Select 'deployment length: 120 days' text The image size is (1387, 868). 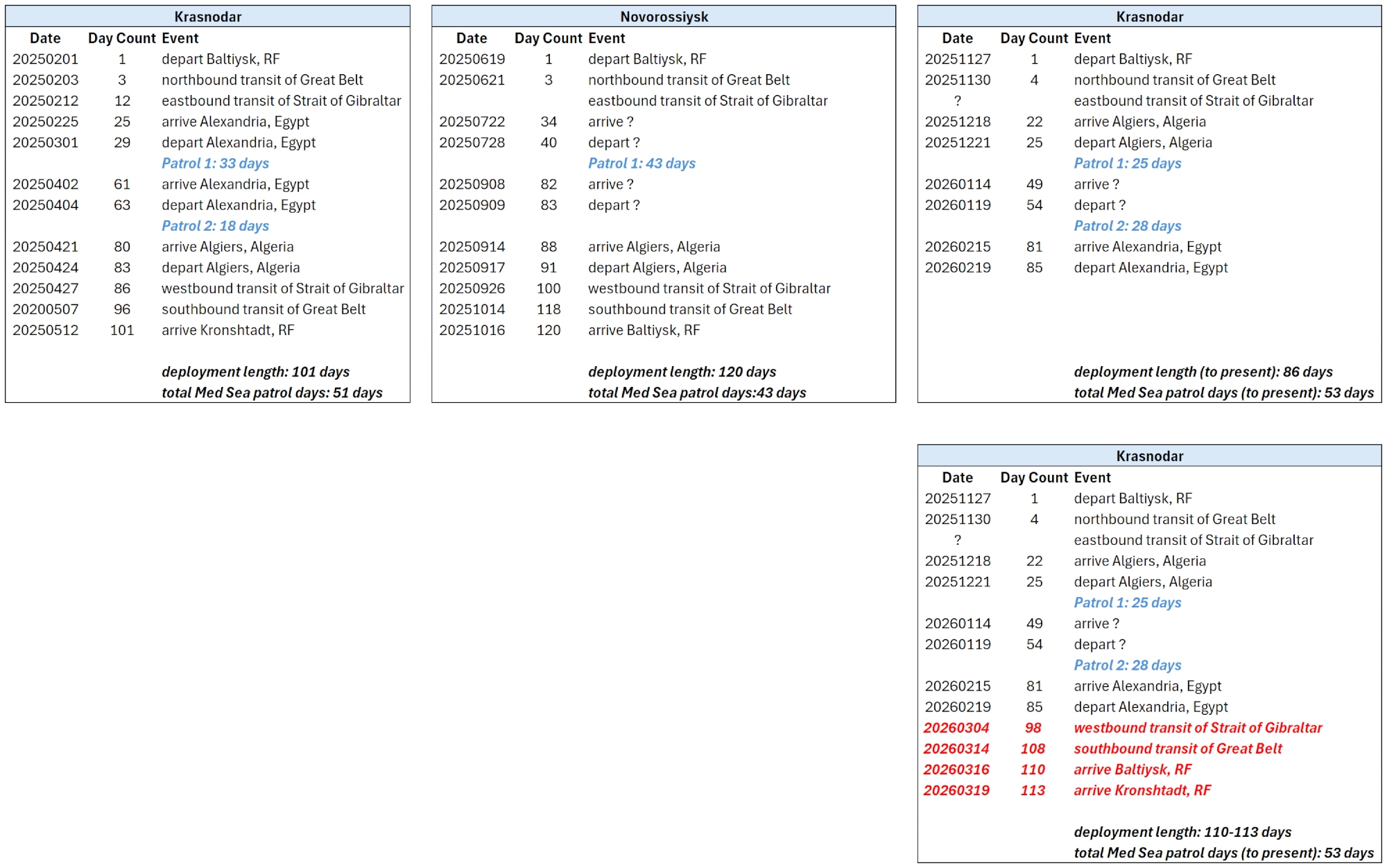[x=682, y=372]
